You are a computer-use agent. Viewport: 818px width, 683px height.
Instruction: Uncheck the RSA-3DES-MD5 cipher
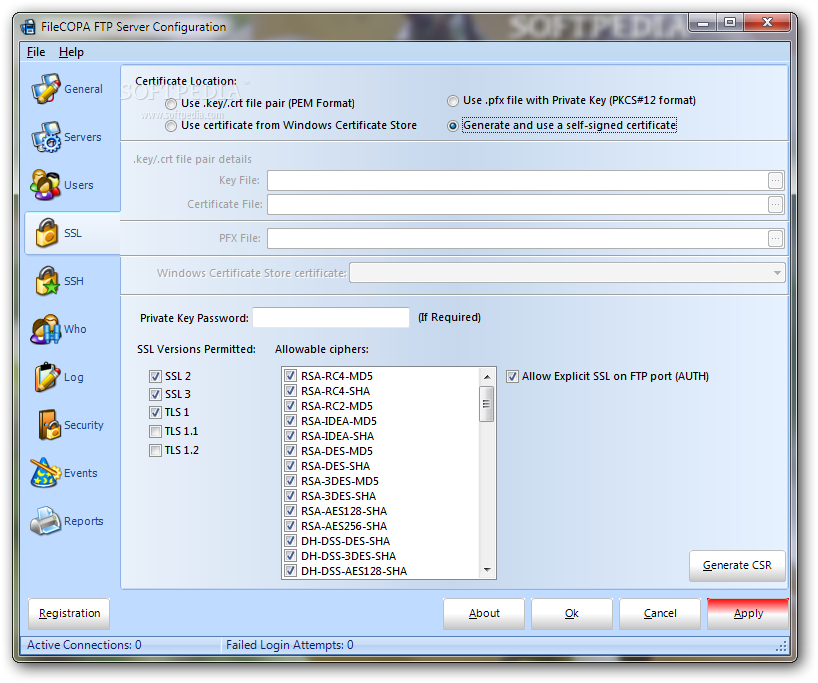point(291,481)
